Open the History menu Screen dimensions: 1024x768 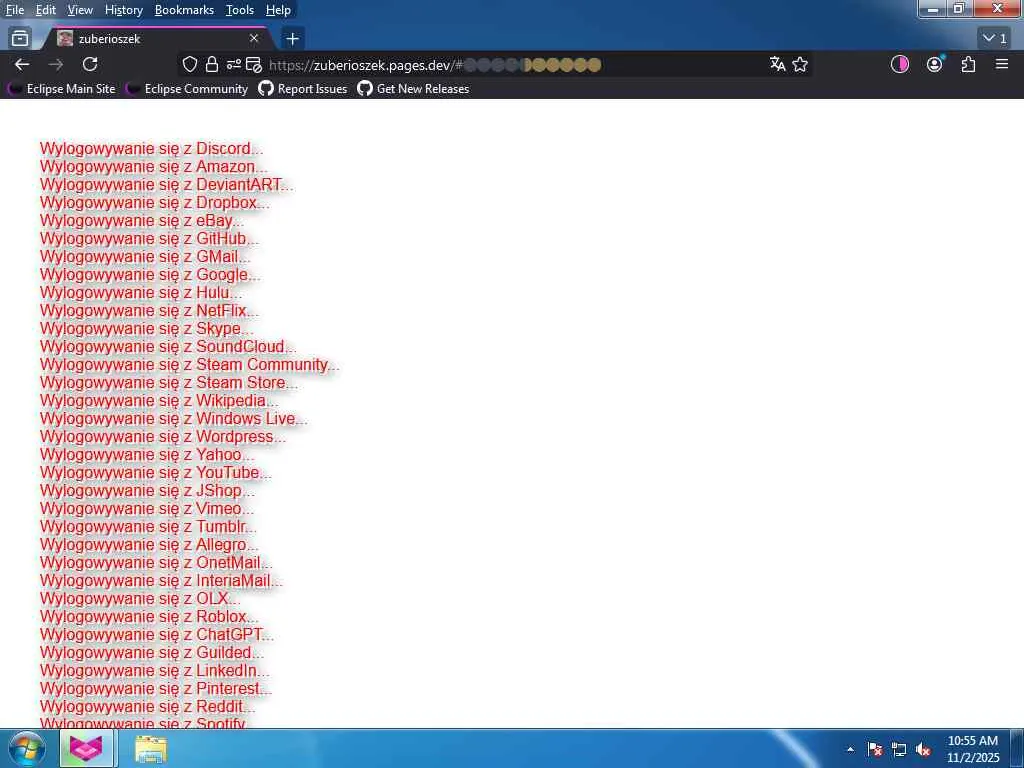pyautogui.click(x=123, y=10)
